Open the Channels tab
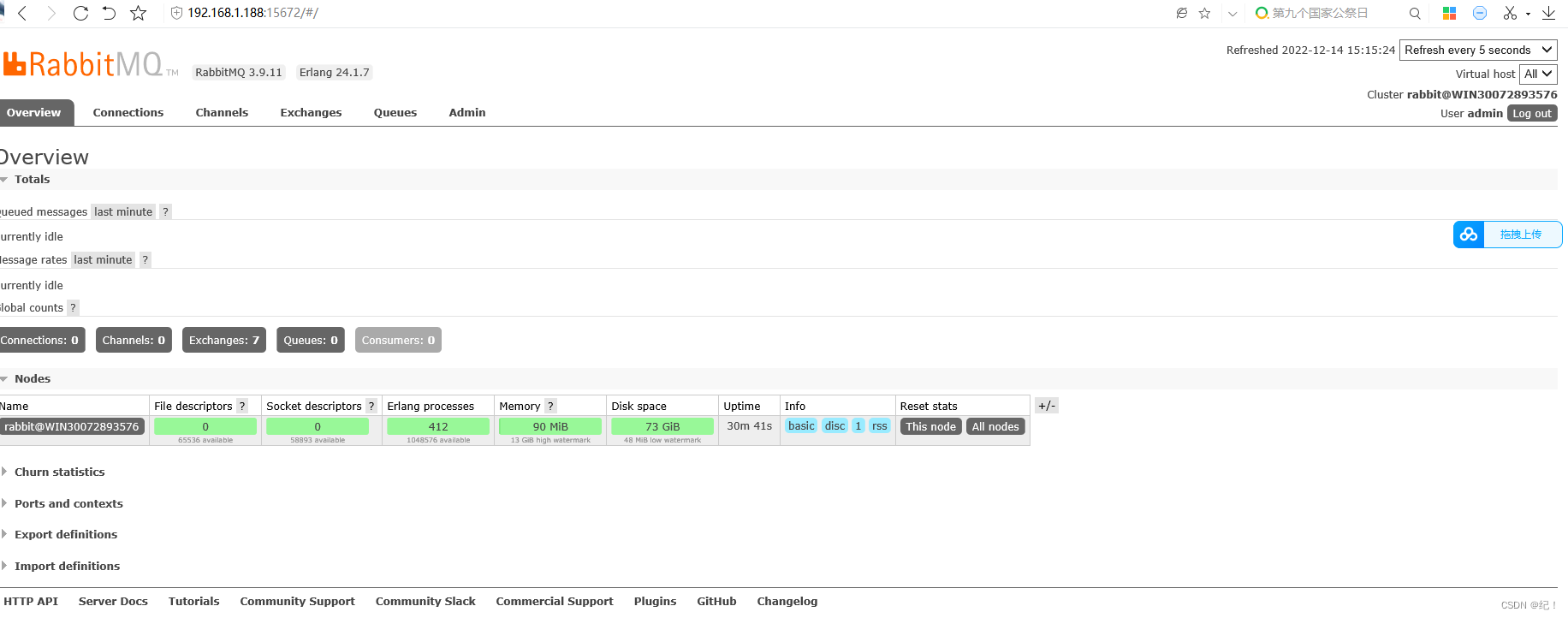Image resolution: width=1568 pixels, height=618 pixels. 222,112
